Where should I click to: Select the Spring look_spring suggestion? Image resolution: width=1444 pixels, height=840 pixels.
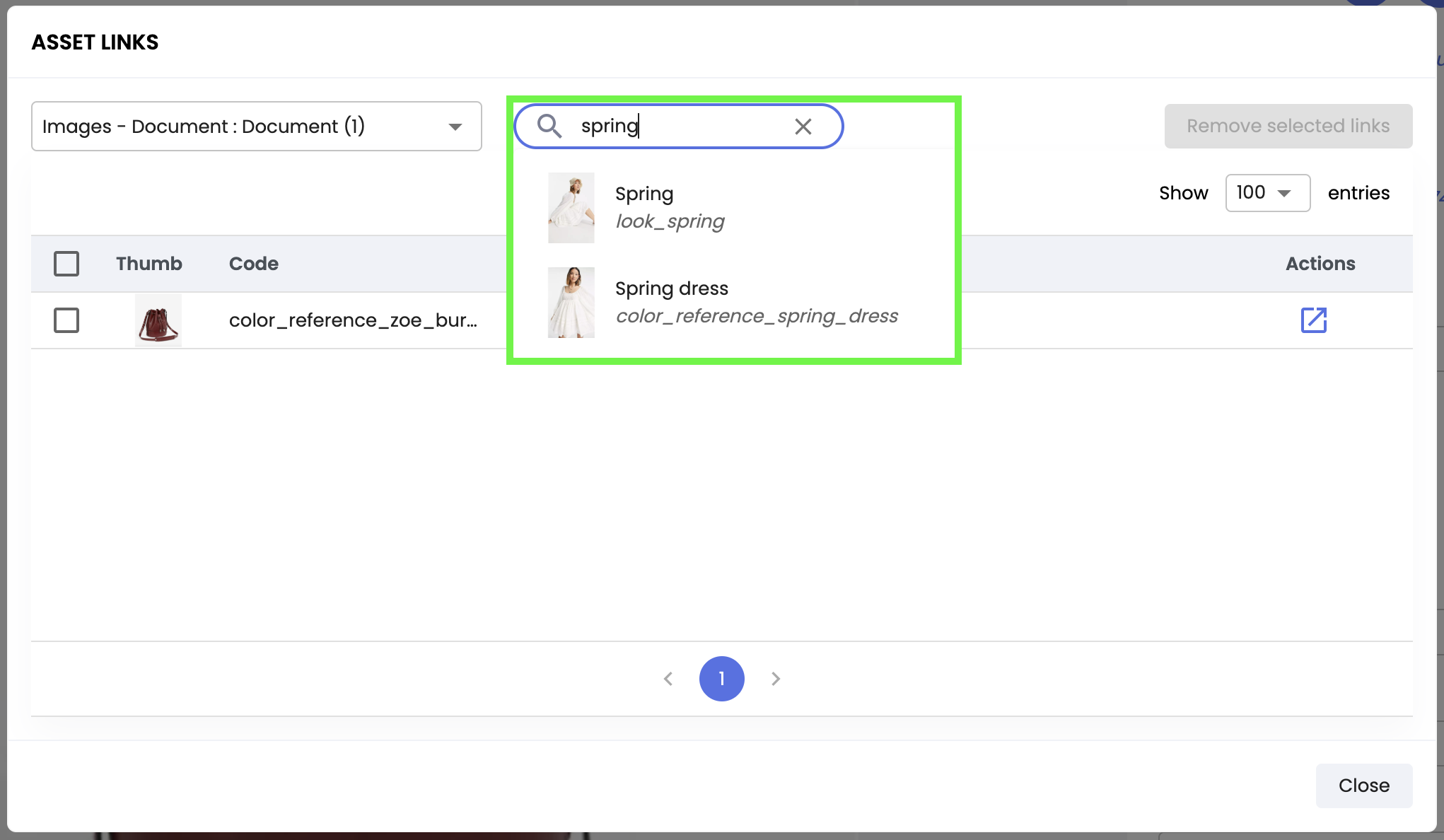(670, 207)
